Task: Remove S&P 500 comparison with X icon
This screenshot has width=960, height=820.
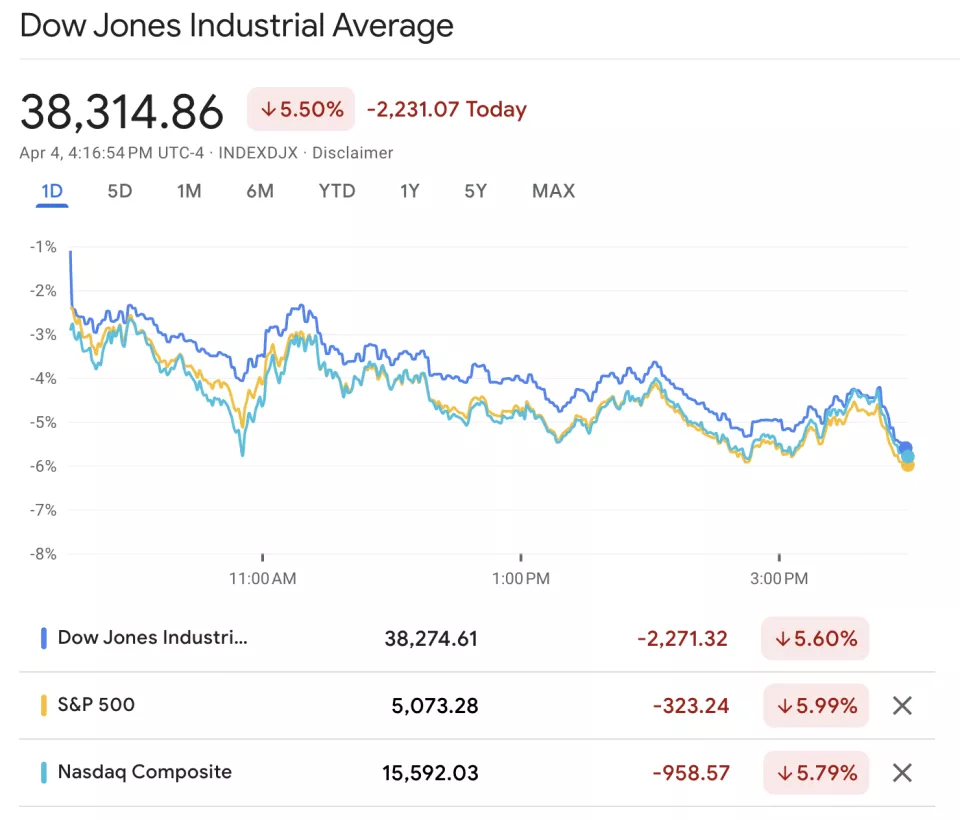Action: [x=902, y=706]
